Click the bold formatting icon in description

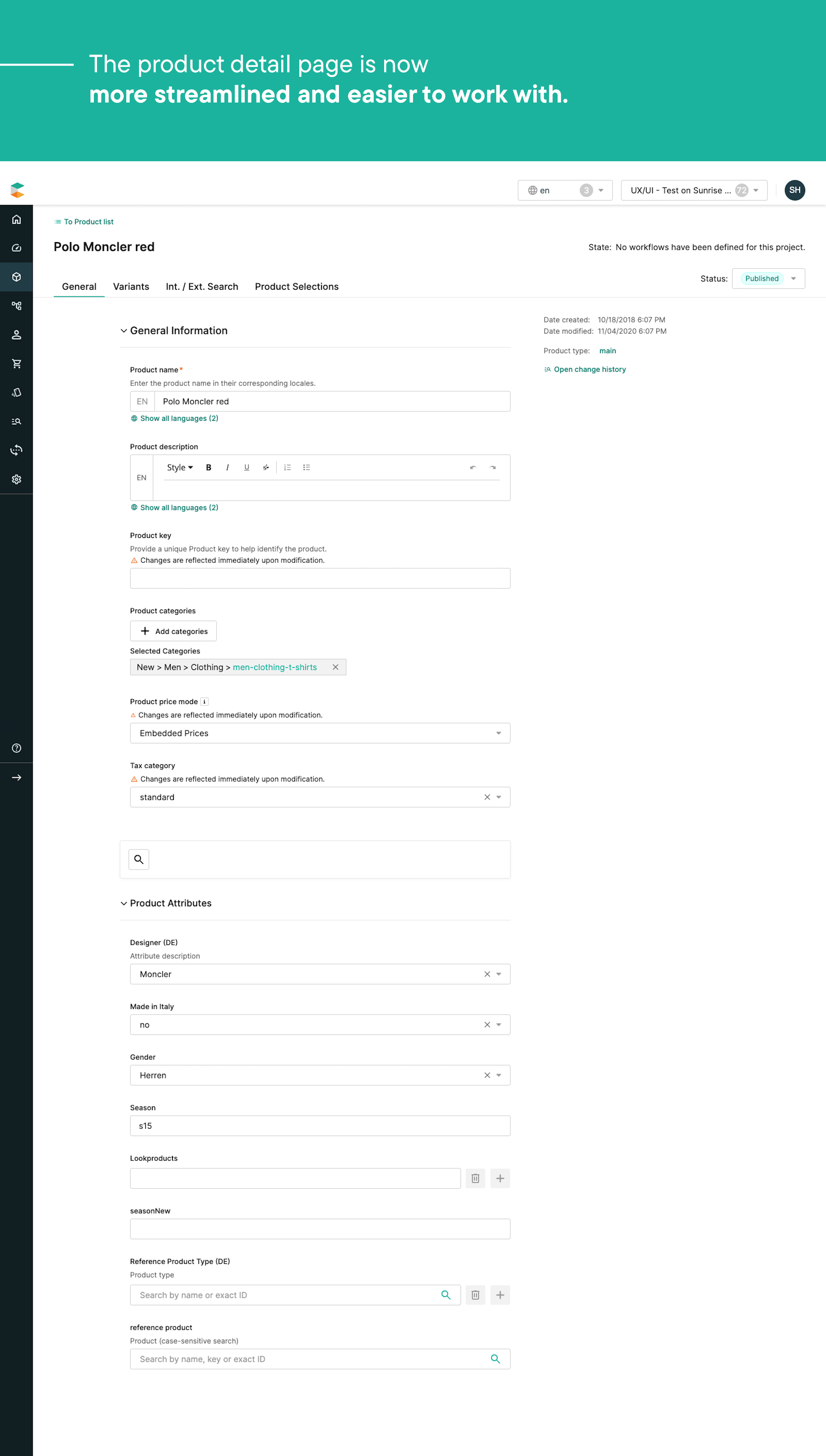(x=208, y=467)
